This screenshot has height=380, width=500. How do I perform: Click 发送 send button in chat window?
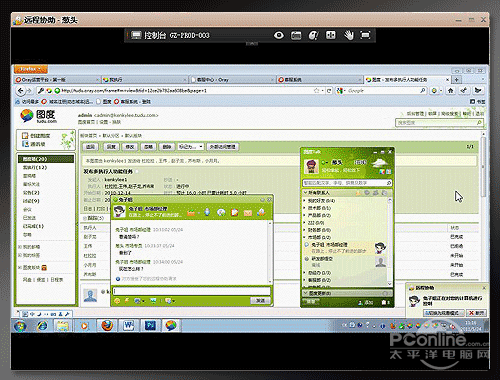click(x=260, y=301)
